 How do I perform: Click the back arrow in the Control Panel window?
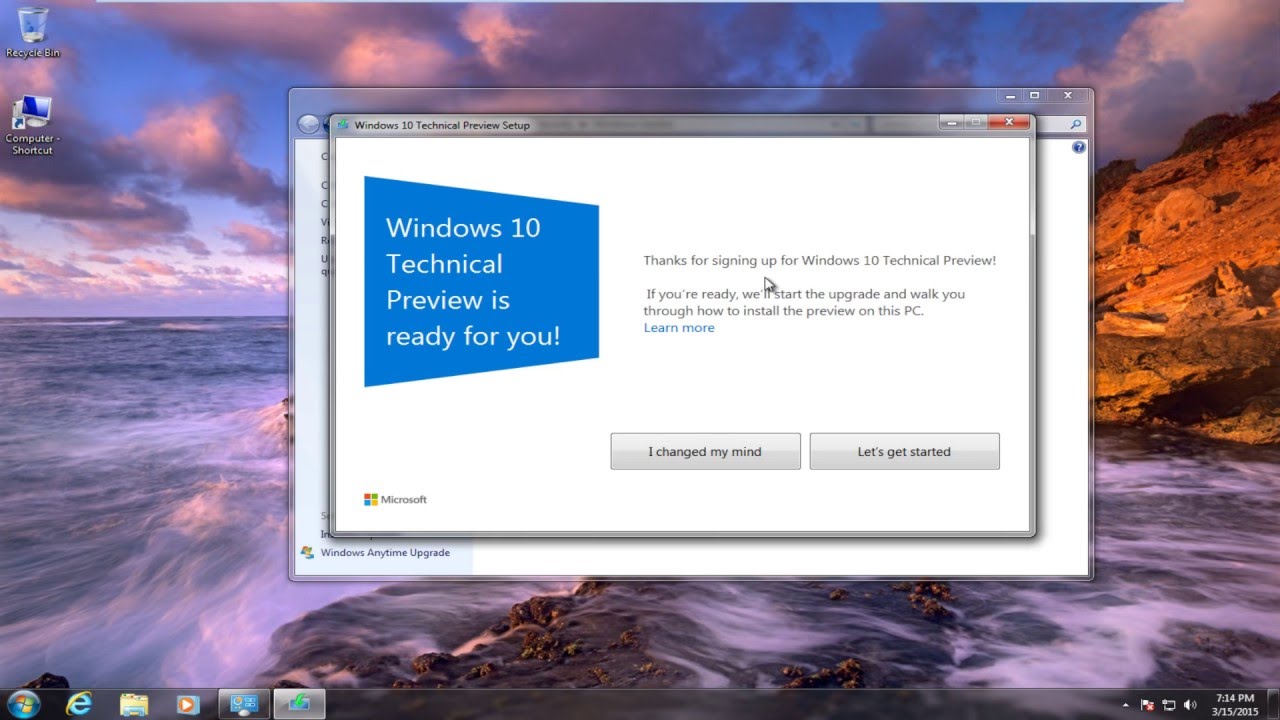[309, 124]
